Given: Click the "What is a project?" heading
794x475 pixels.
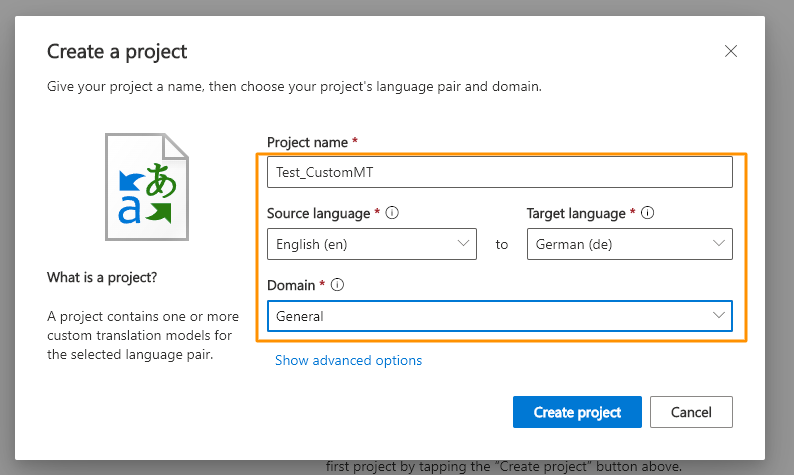Looking at the screenshot, I should [x=102, y=276].
